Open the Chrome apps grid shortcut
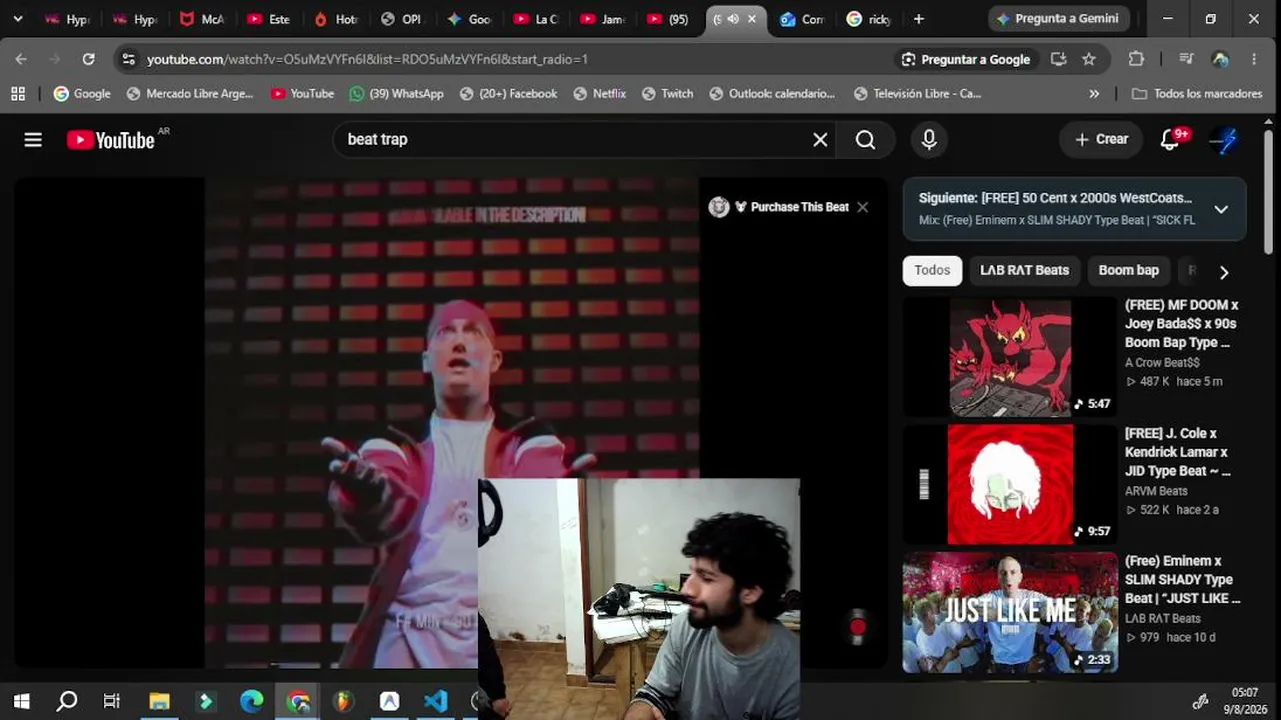Image resolution: width=1281 pixels, height=720 pixels. (18, 94)
